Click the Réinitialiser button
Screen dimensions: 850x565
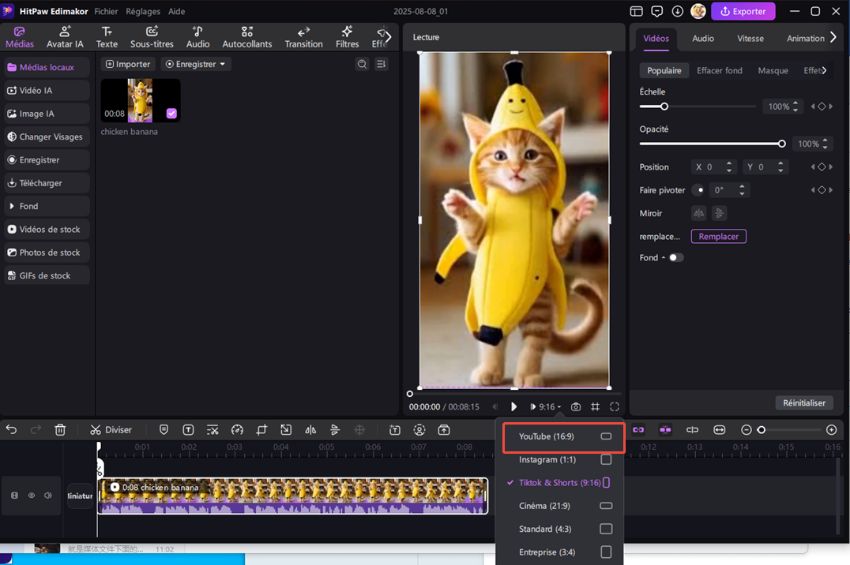coord(804,403)
